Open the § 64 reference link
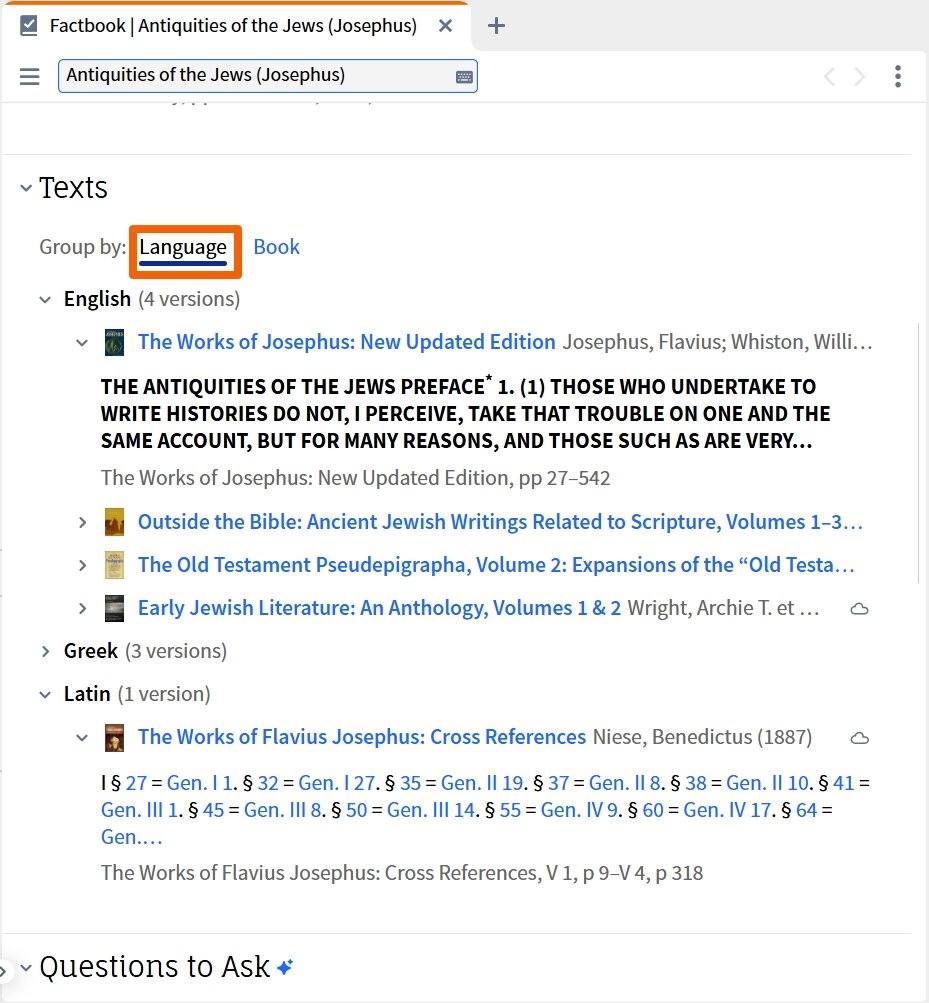The height and width of the screenshot is (1003, 929). (x=807, y=810)
